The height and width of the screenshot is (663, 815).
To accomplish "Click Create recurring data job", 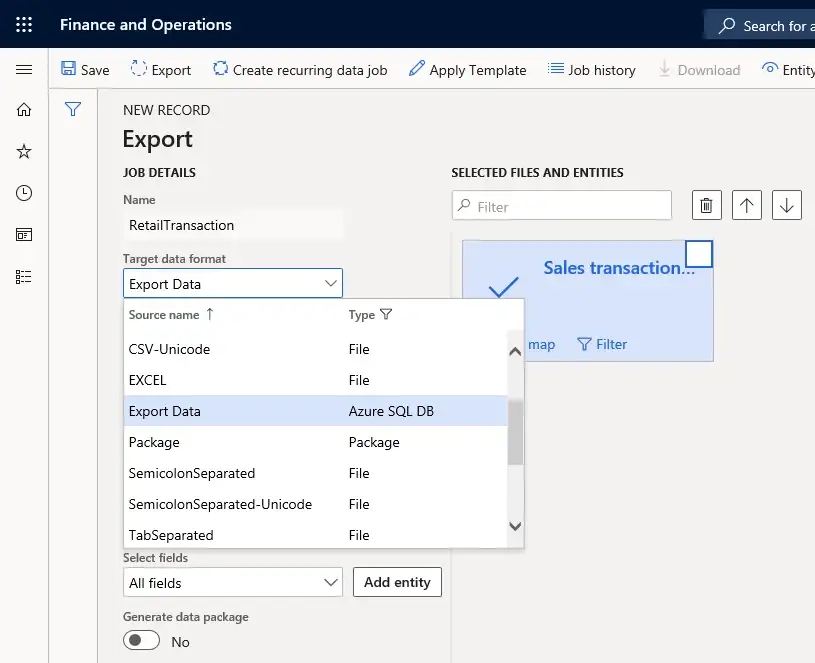I will (300, 70).
